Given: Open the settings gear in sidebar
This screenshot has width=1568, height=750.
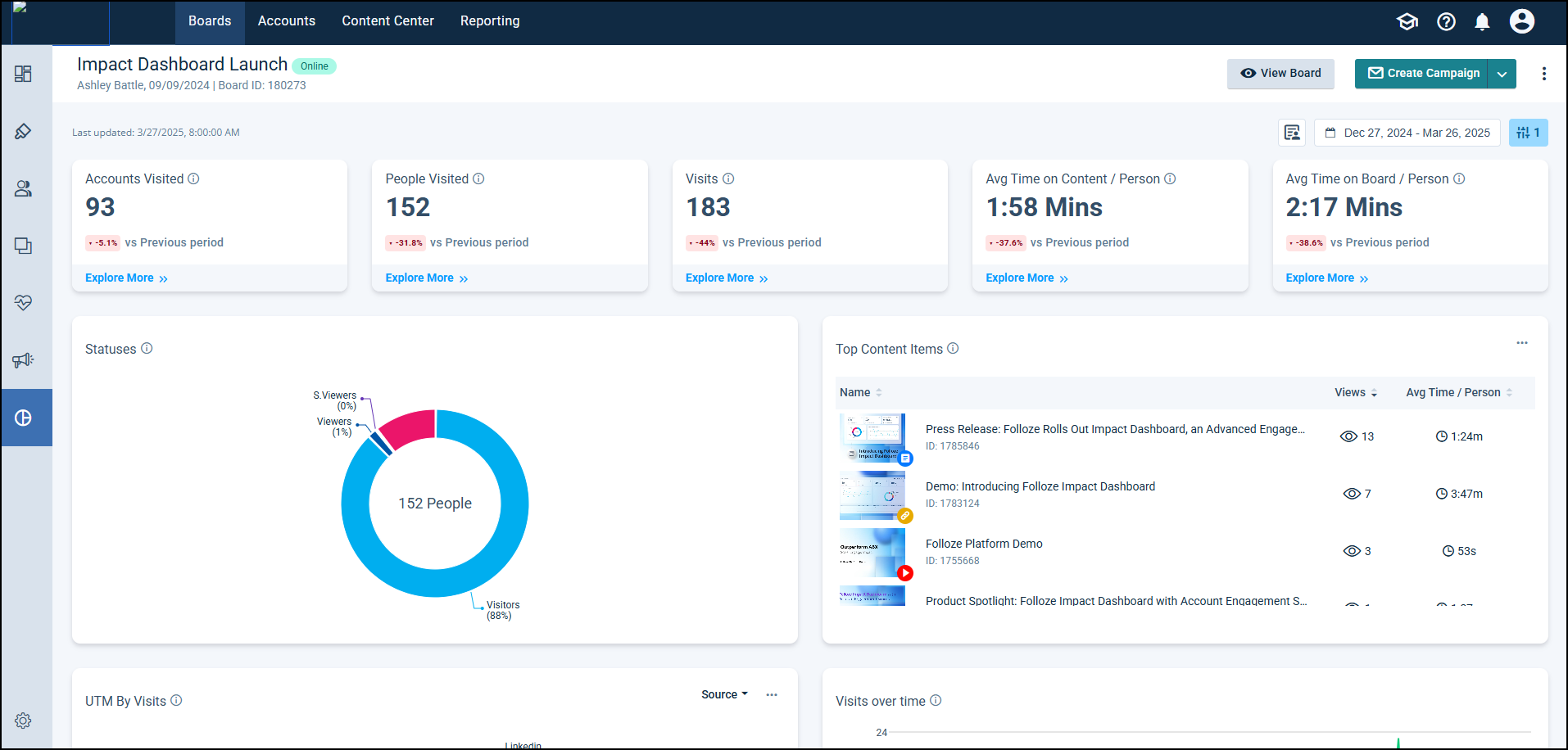Looking at the screenshot, I should 23,721.
